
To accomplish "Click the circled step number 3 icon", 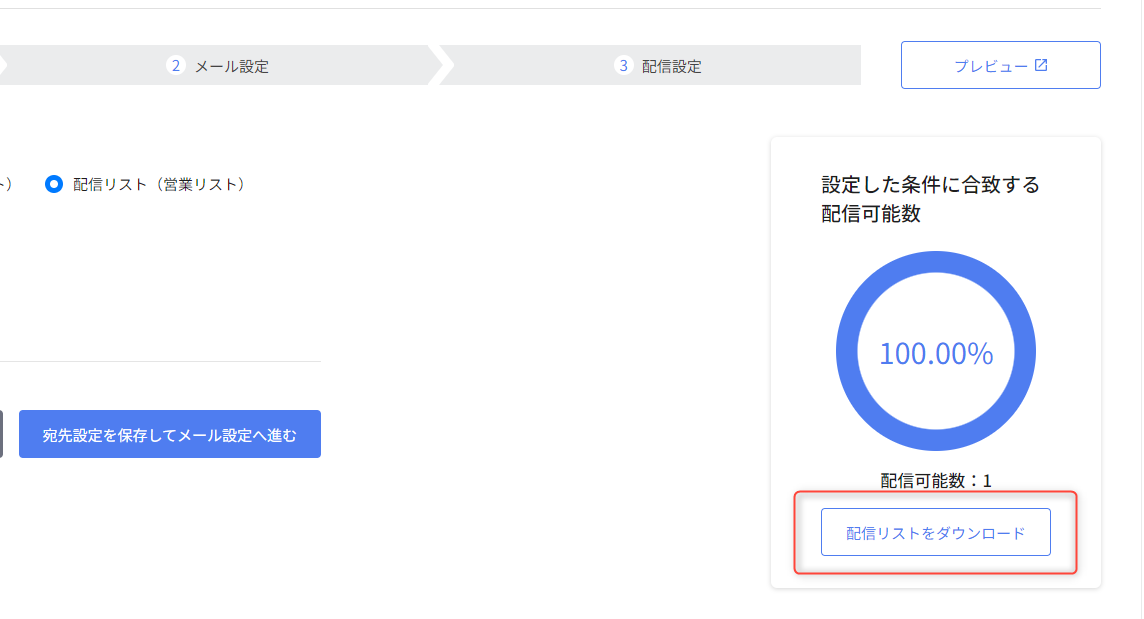I will (x=623, y=66).
